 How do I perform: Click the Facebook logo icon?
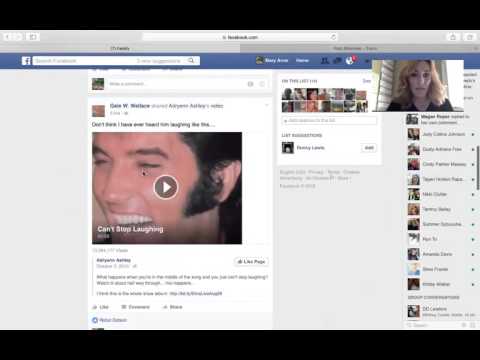[x=26, y=61]
